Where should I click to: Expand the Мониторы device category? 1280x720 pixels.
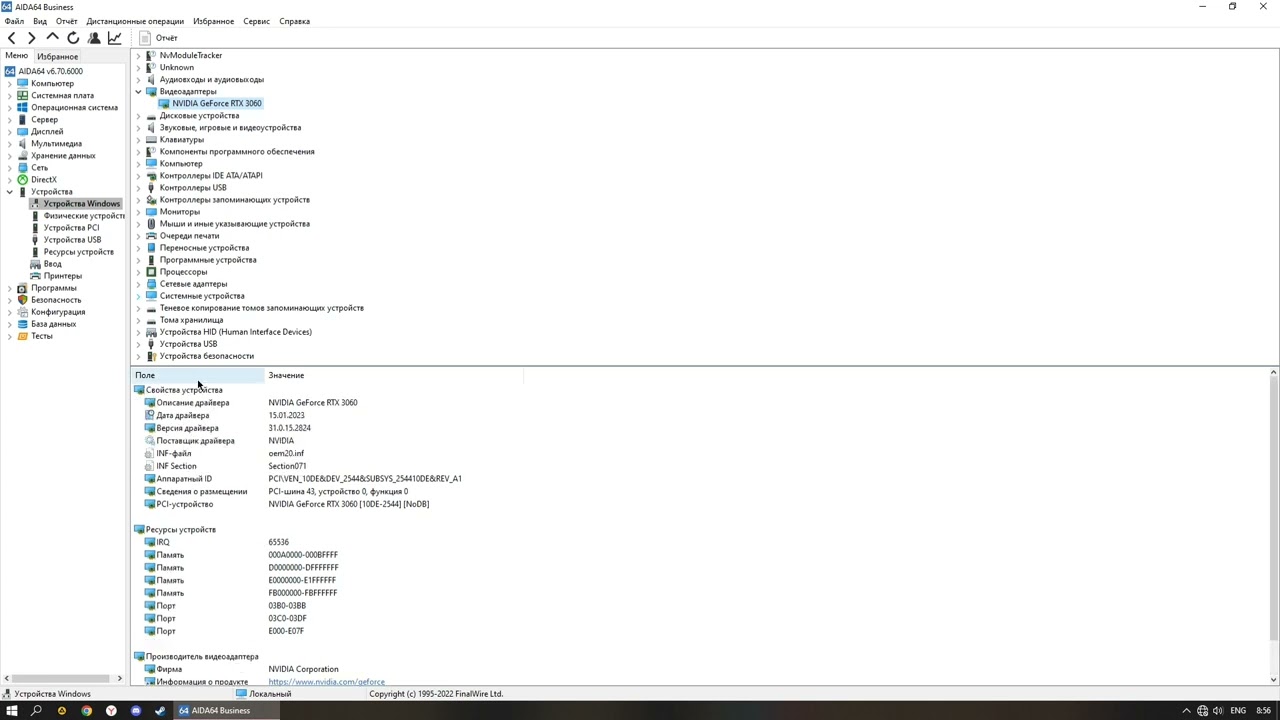click(x=138, y=212)
